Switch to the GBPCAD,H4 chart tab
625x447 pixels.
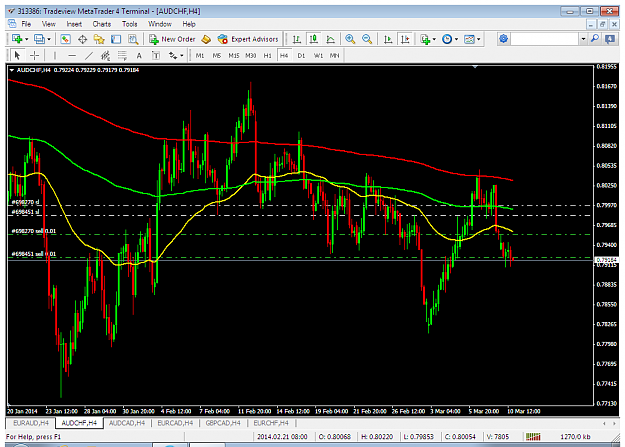click(x=223, y=423)
